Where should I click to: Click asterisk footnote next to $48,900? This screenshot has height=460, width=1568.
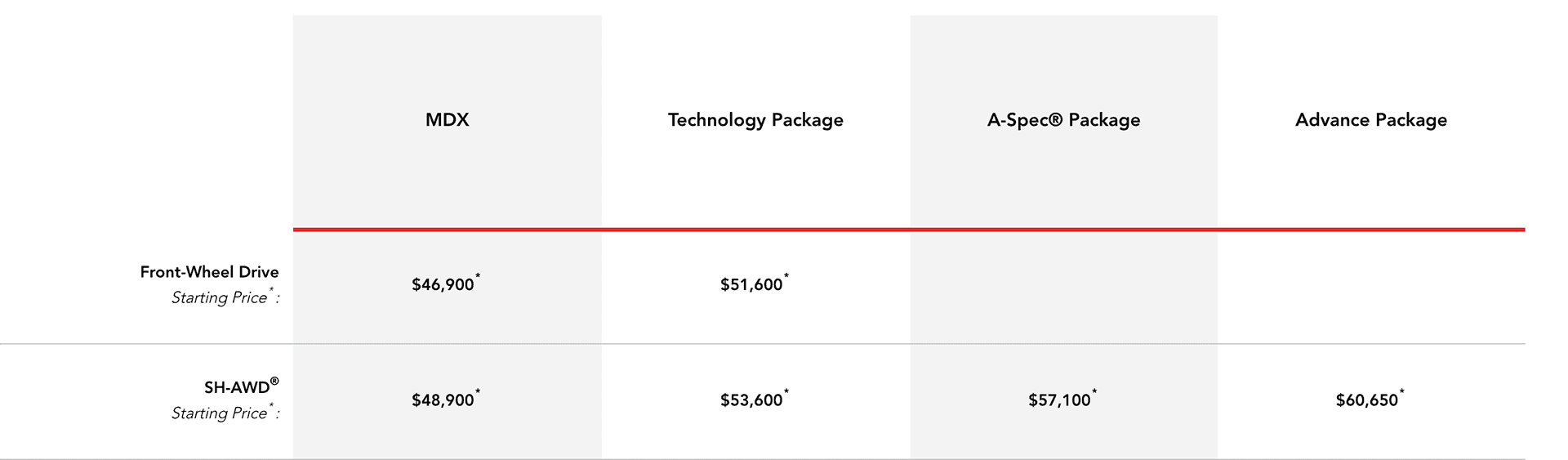pos(478,392)
